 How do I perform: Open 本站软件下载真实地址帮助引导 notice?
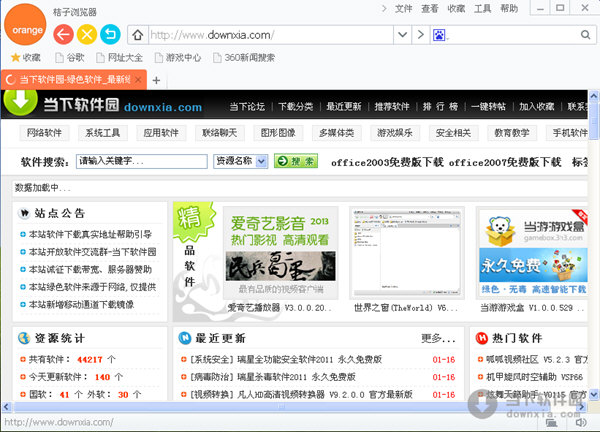90,234
